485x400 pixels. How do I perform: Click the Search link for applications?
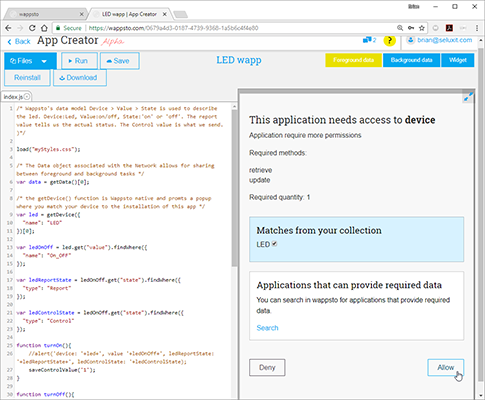point(267,328)
